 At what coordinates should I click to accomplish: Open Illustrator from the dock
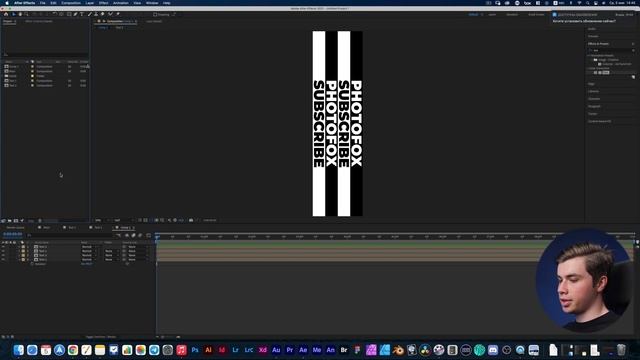coord(208,350)
